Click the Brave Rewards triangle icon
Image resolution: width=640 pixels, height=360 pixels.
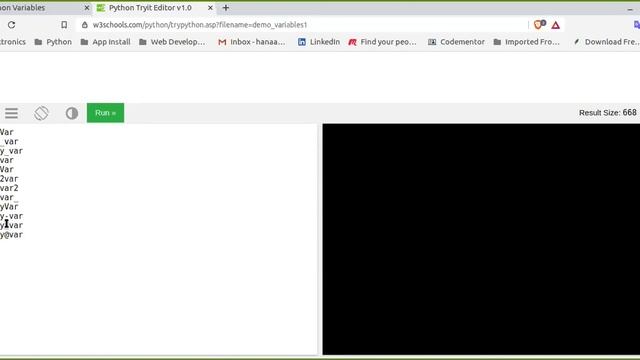click(x=556, y=25)
